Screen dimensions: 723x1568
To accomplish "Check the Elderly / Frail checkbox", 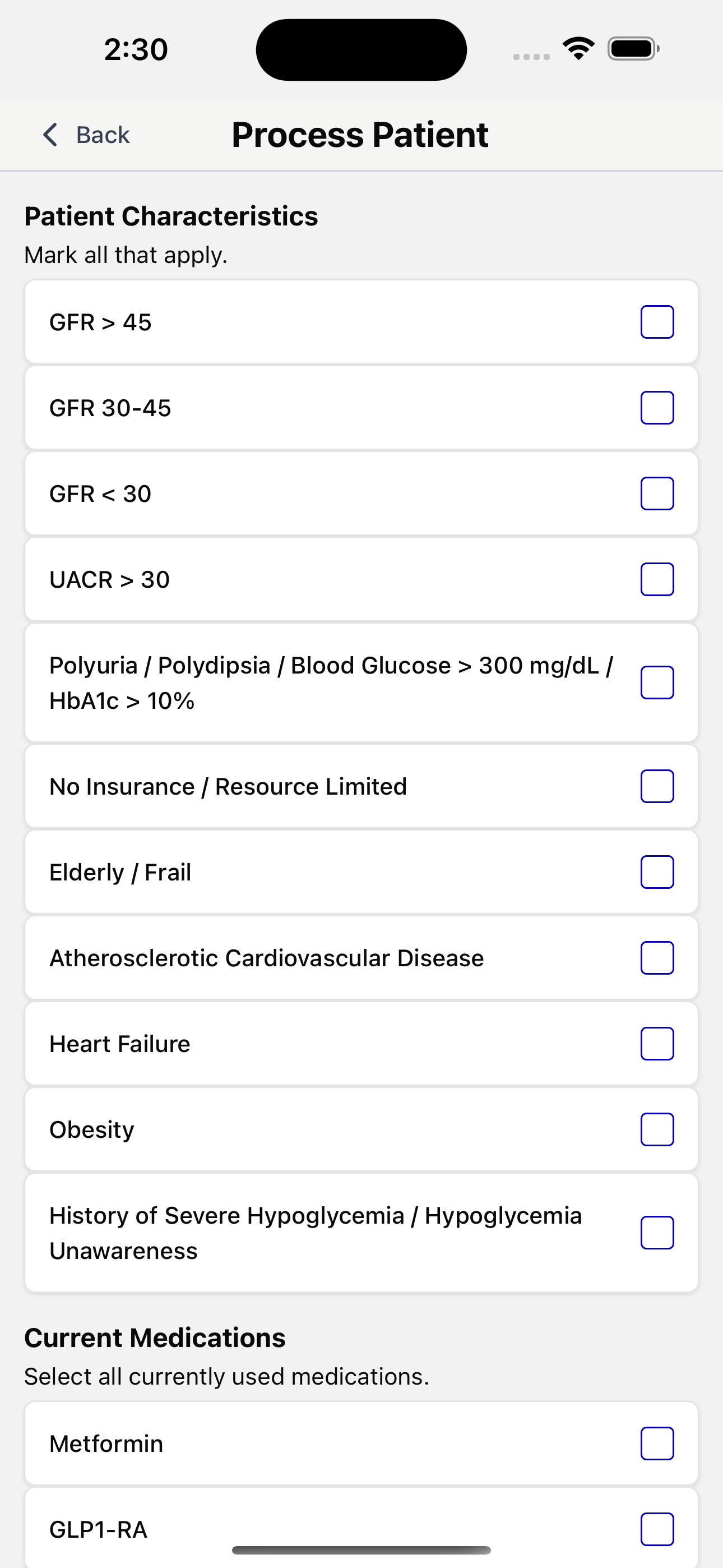I will [x=657, y=872].
